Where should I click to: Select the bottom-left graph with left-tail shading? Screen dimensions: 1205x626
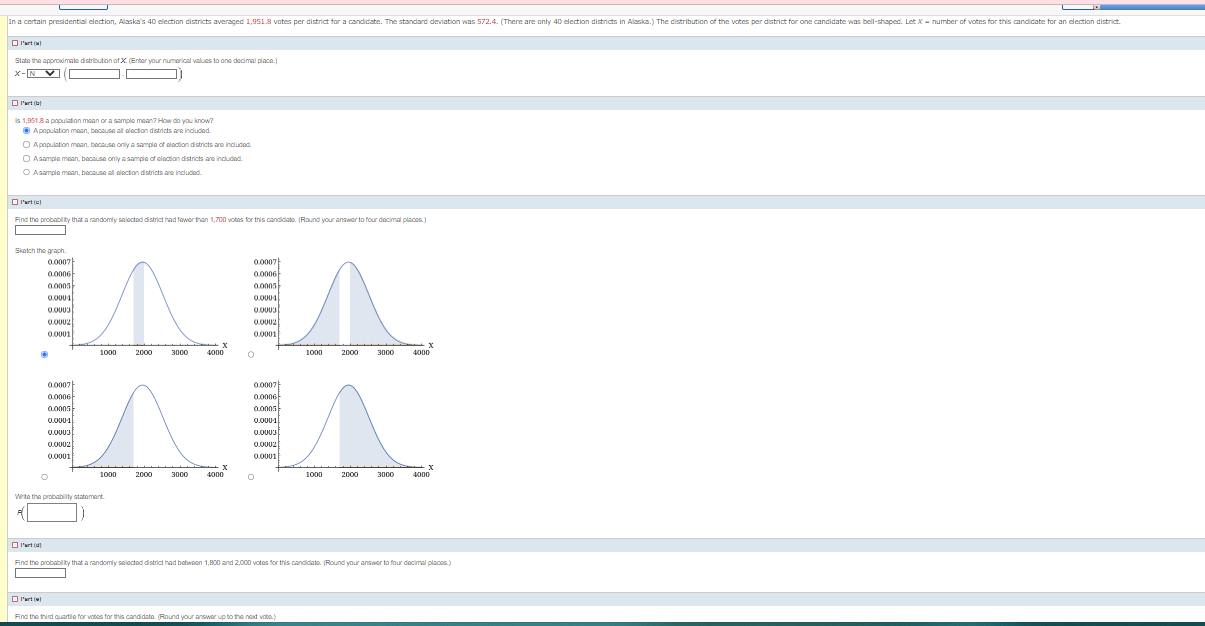click(x=42, y=476)
